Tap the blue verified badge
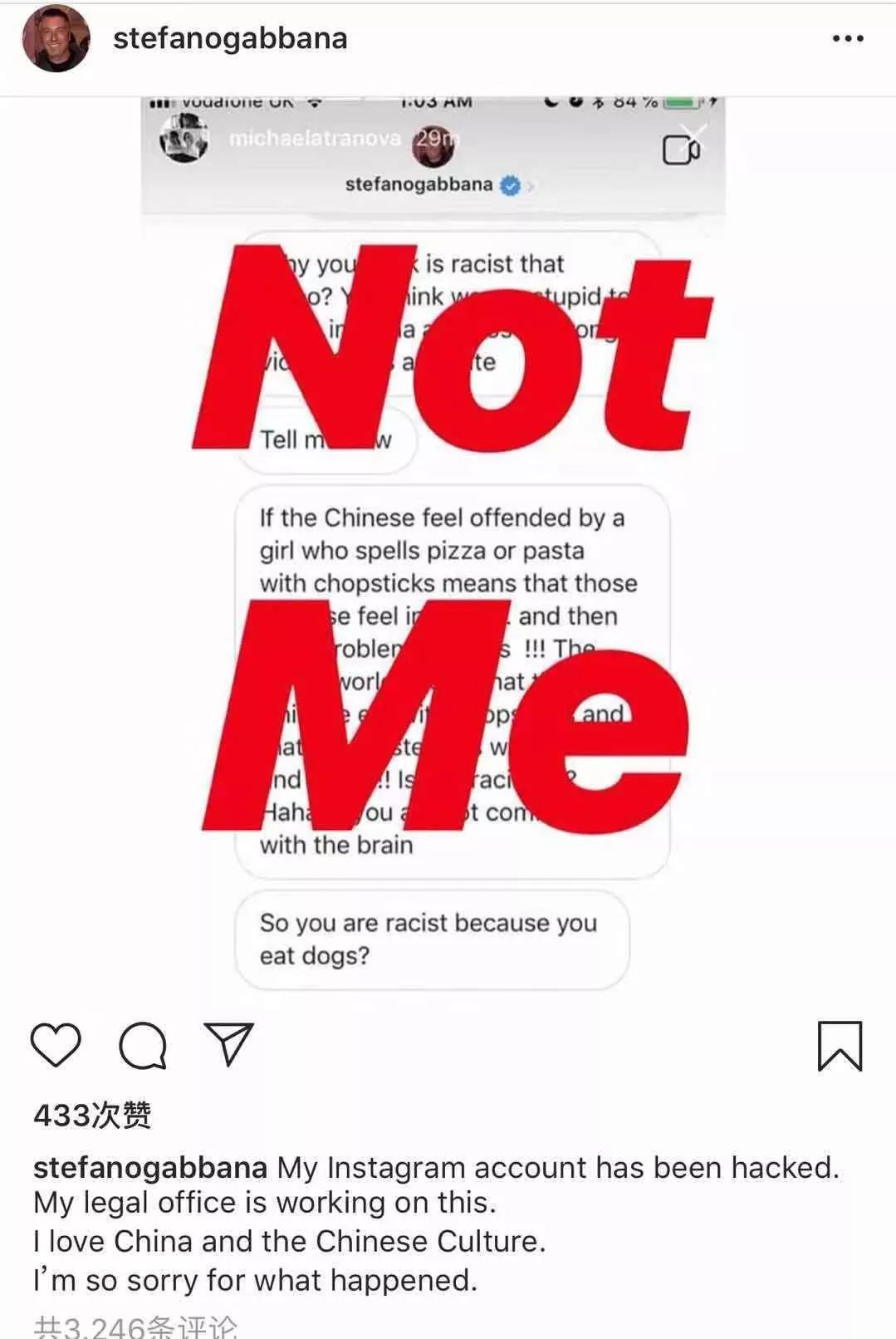896x1339 pixels. 510,185
